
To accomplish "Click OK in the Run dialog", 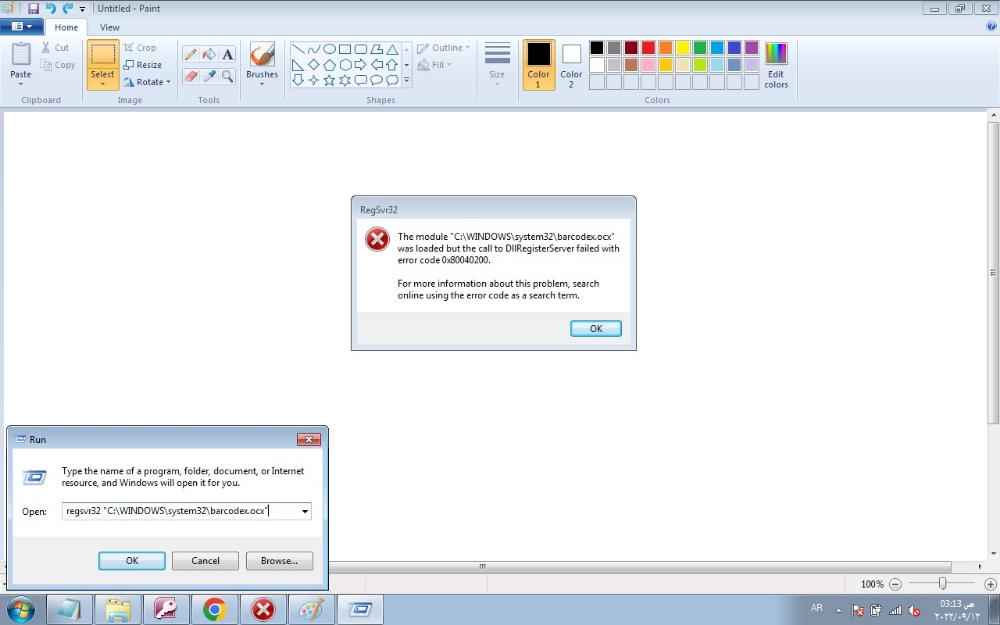I will [132, 561].
